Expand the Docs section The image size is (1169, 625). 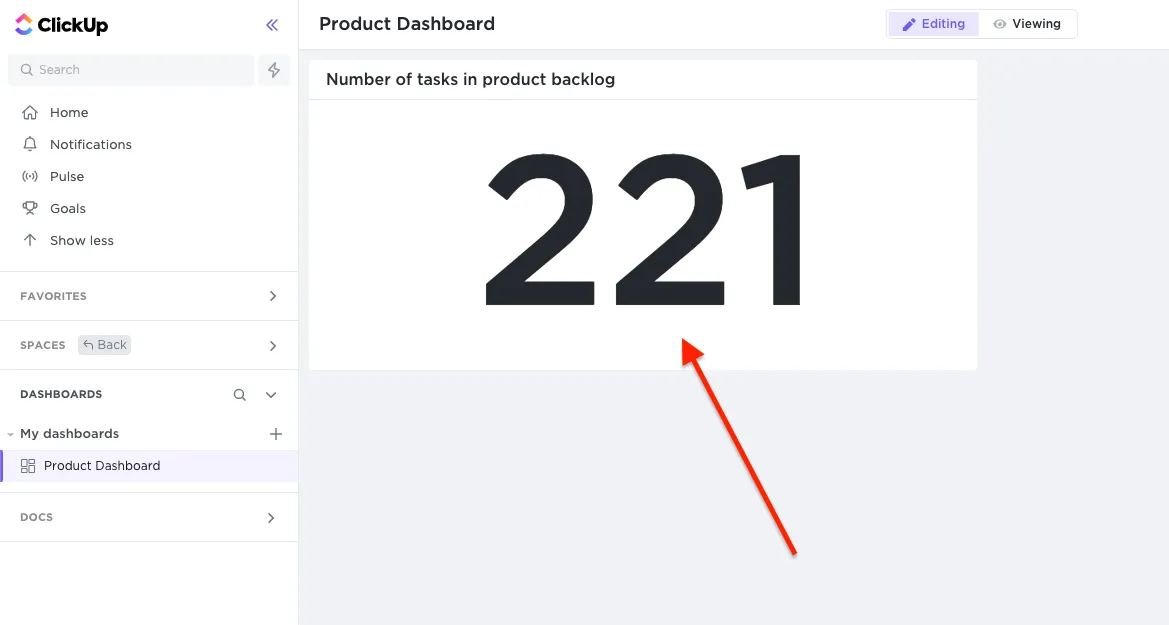tap(271, 518)
